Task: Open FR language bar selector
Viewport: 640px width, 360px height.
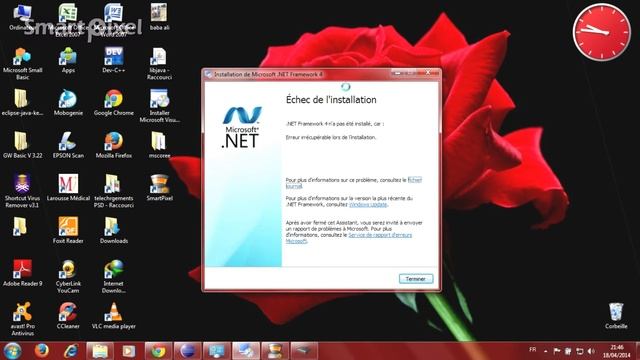Action: (533, 350)
